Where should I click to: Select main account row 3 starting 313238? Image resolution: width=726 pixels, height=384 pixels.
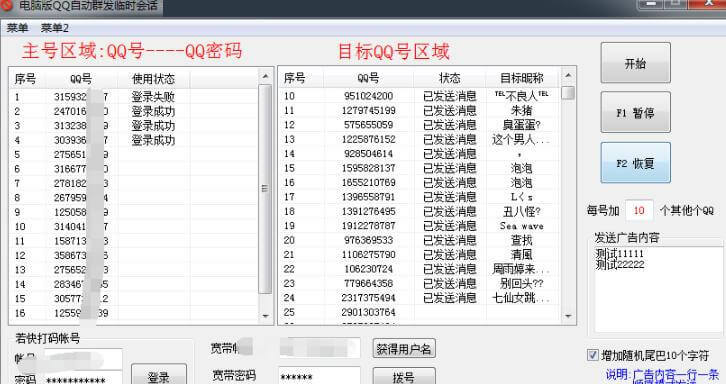pos(134,126)
